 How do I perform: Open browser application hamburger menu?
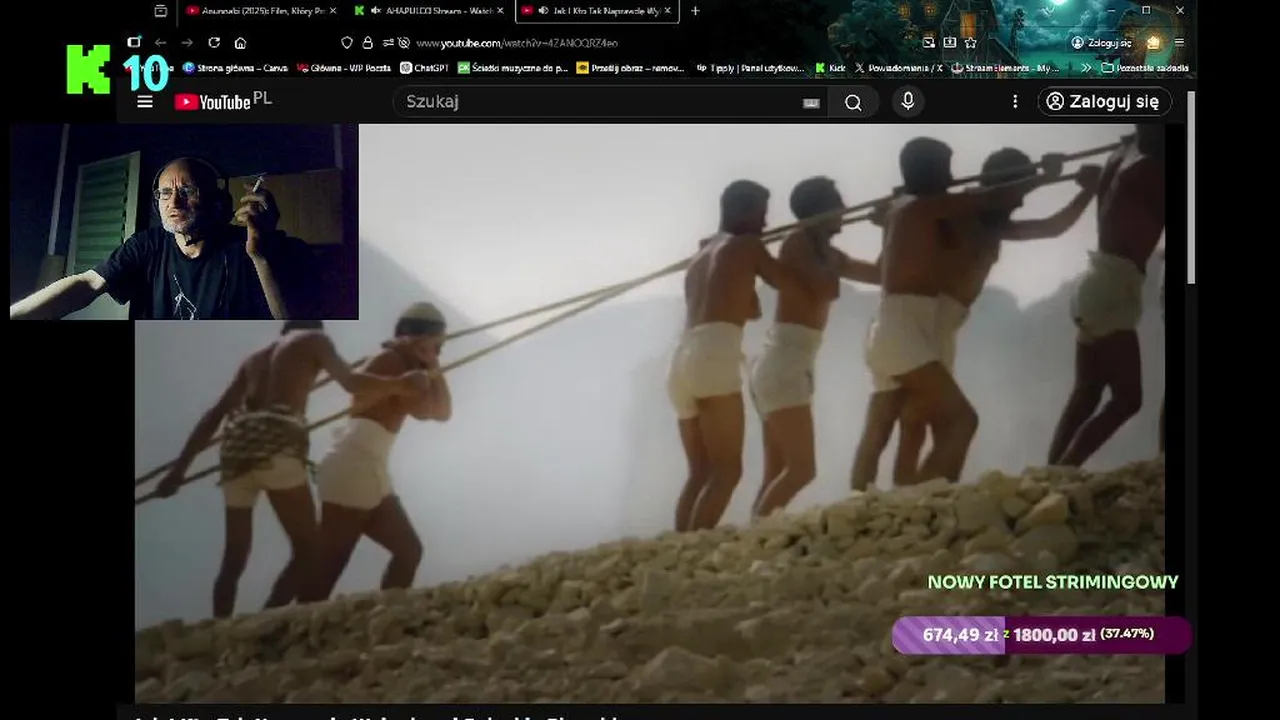[1179, 43]
